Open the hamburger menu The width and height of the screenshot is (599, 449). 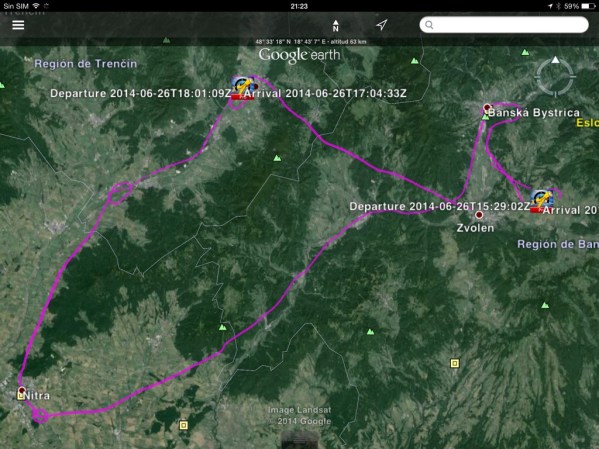pyautogui.click(x=18, y=25)
